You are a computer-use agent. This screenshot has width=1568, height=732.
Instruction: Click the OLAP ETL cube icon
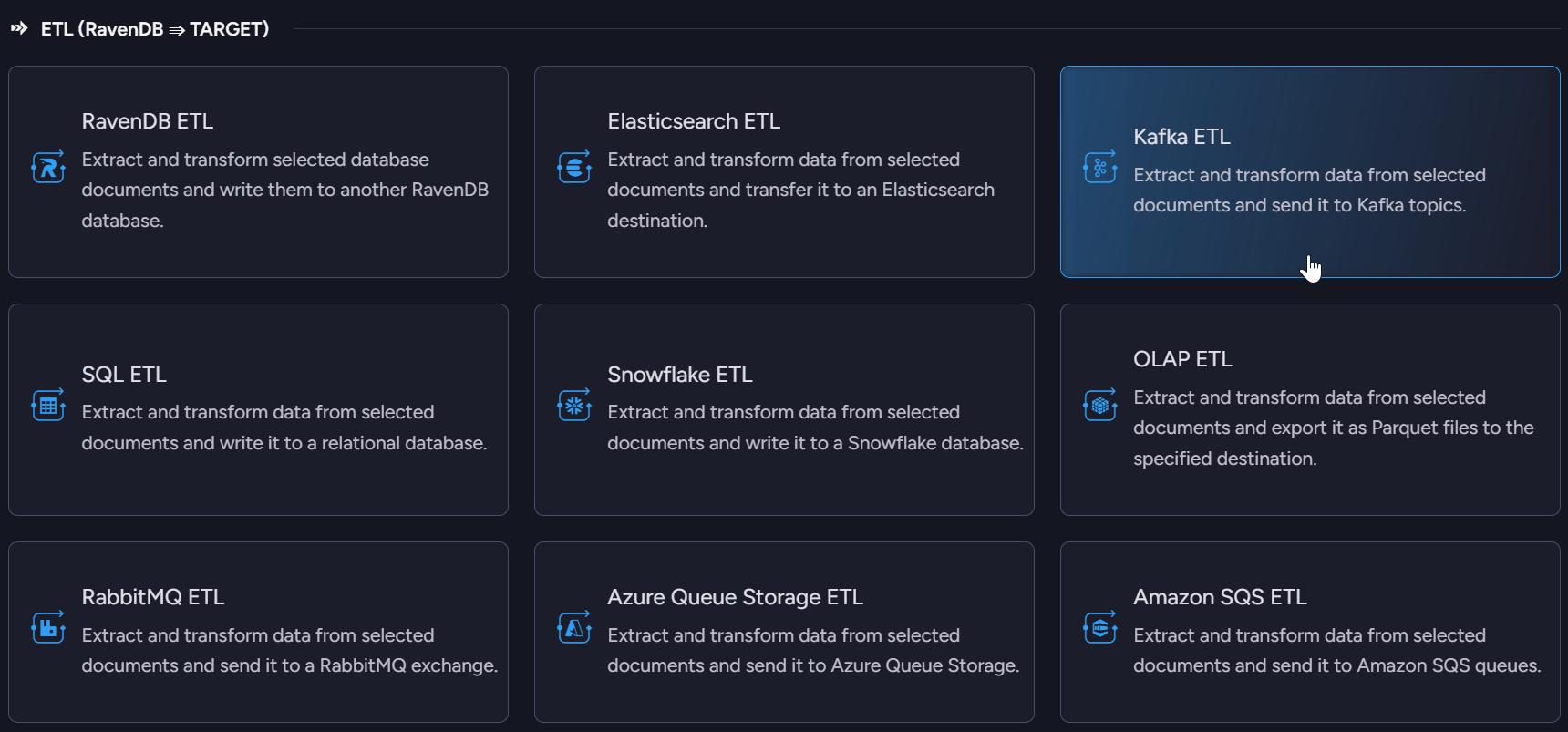point(1100,405)
